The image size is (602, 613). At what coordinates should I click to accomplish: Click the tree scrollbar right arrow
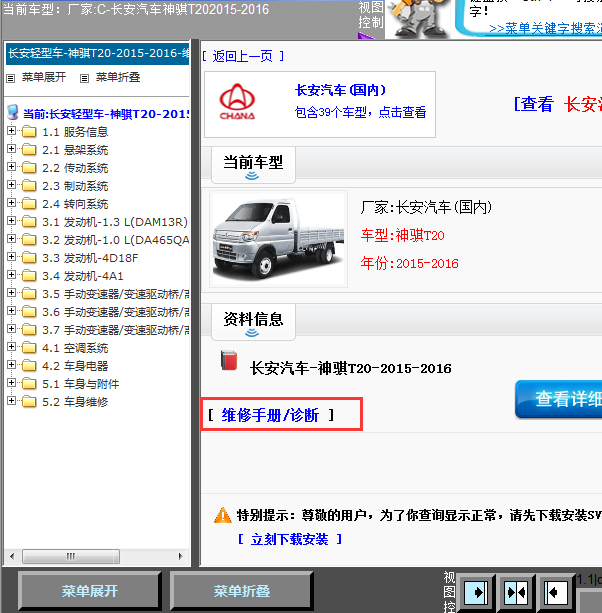click(x=180, y=556)
